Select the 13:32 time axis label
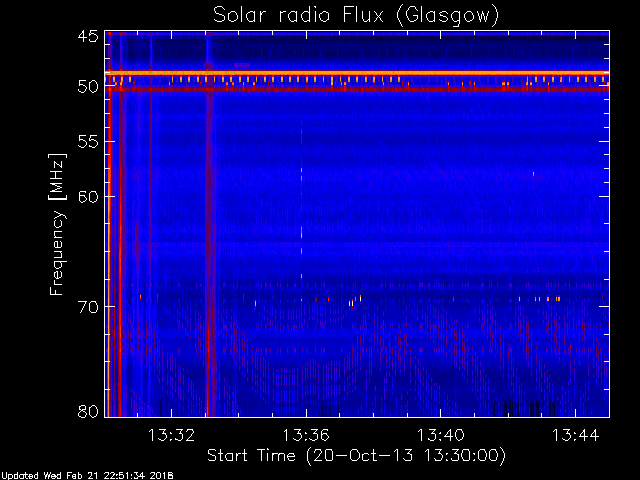This screenshot has width=640, height=480. click(171, 435)
